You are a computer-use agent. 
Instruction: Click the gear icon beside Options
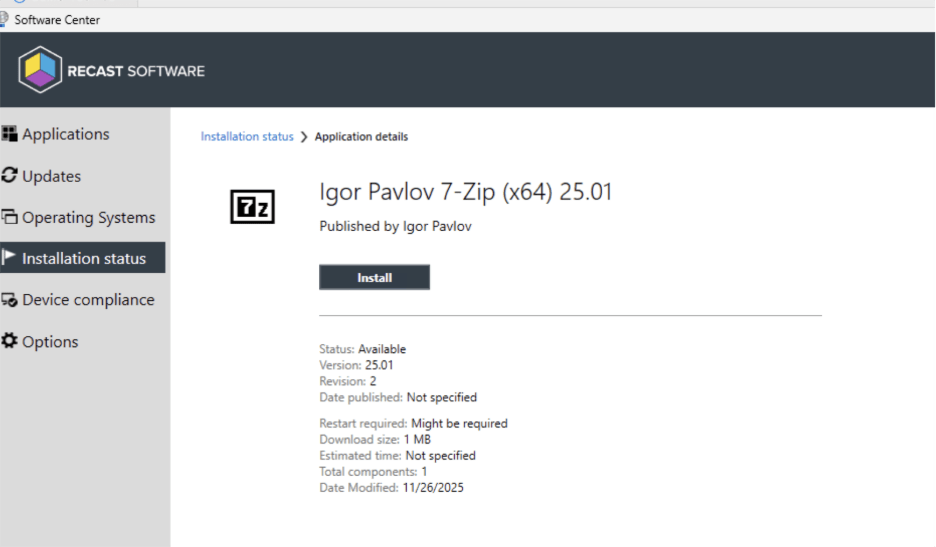(x=10, y=341)
